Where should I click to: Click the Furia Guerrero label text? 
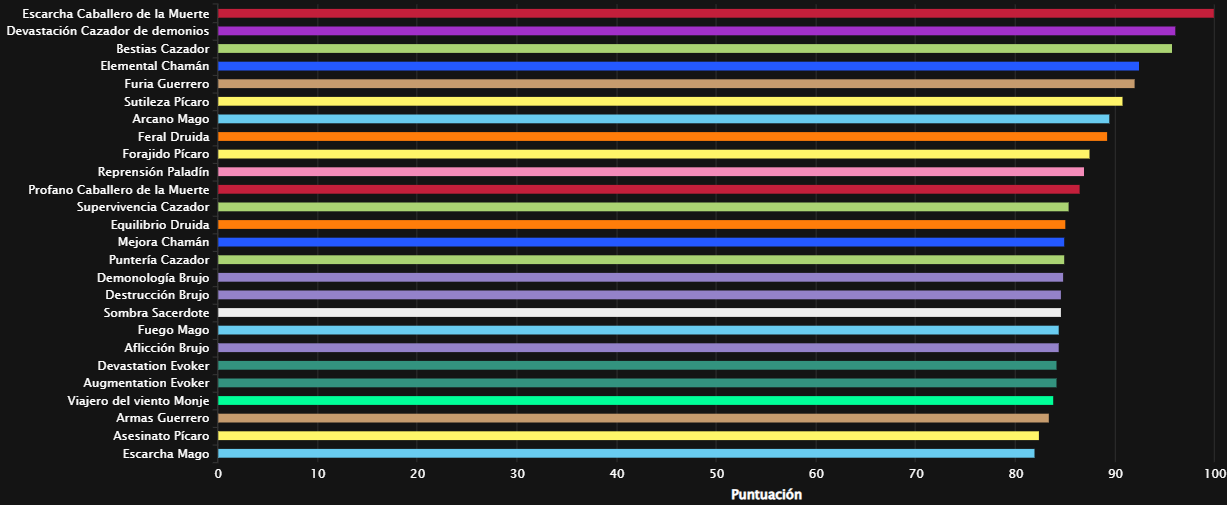(167, 84)
